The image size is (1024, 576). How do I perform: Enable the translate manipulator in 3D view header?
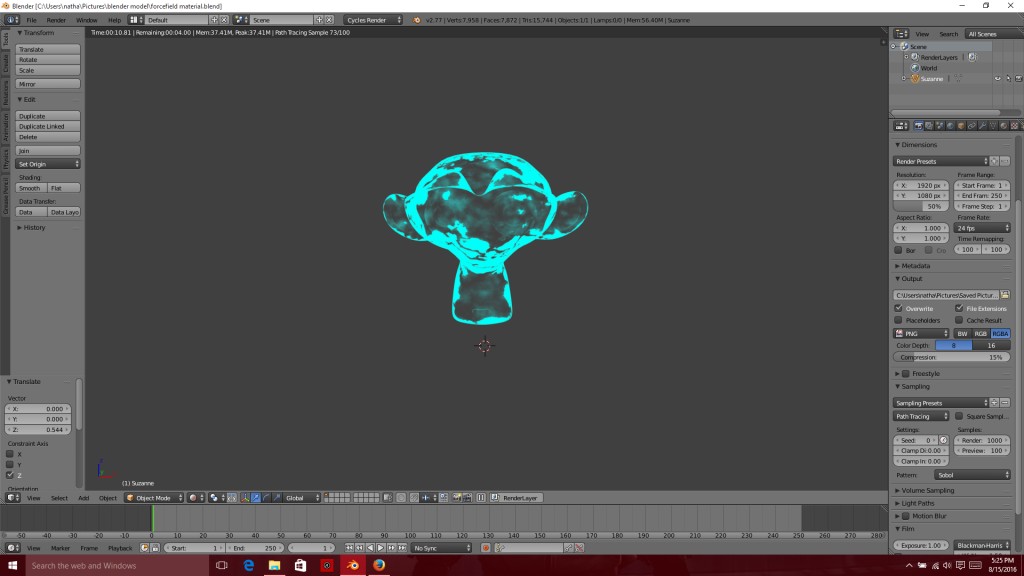tap(256, 495)
